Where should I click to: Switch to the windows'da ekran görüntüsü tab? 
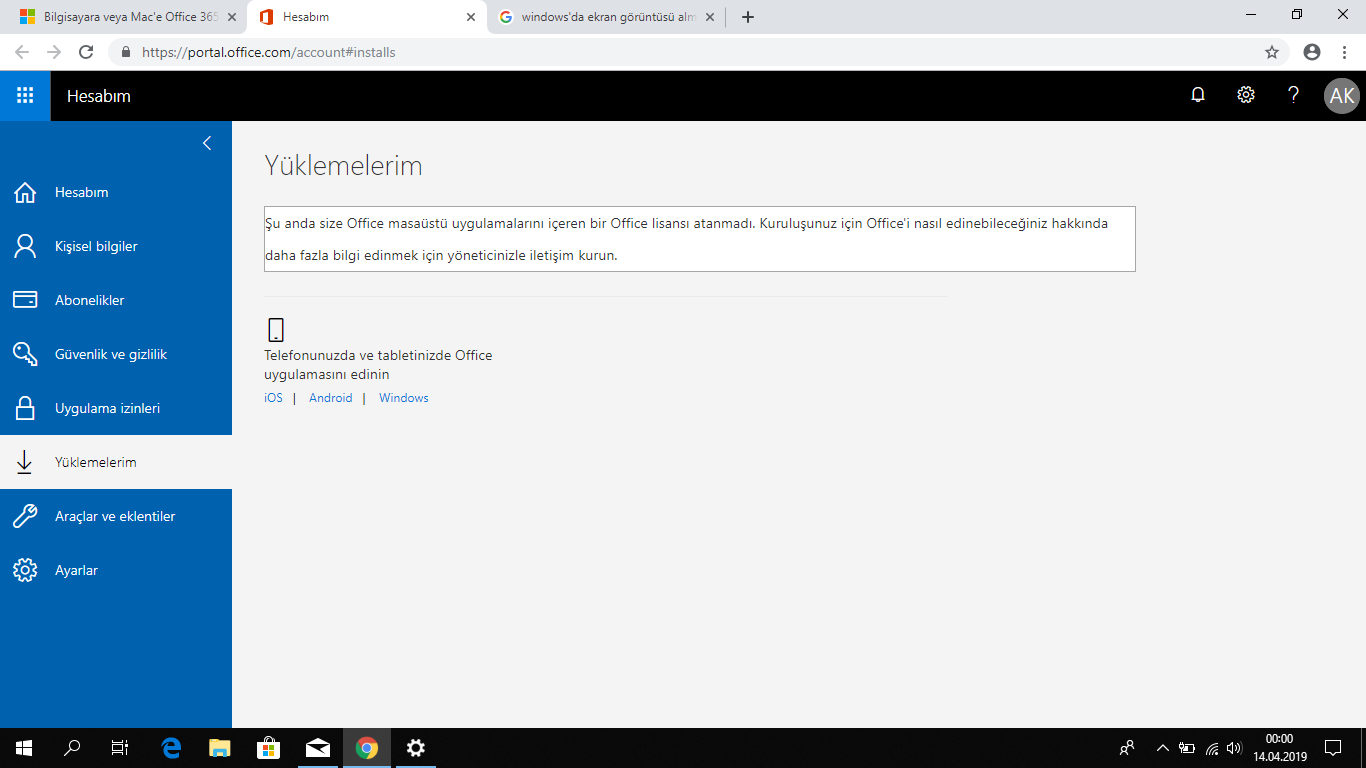point(608,17)
